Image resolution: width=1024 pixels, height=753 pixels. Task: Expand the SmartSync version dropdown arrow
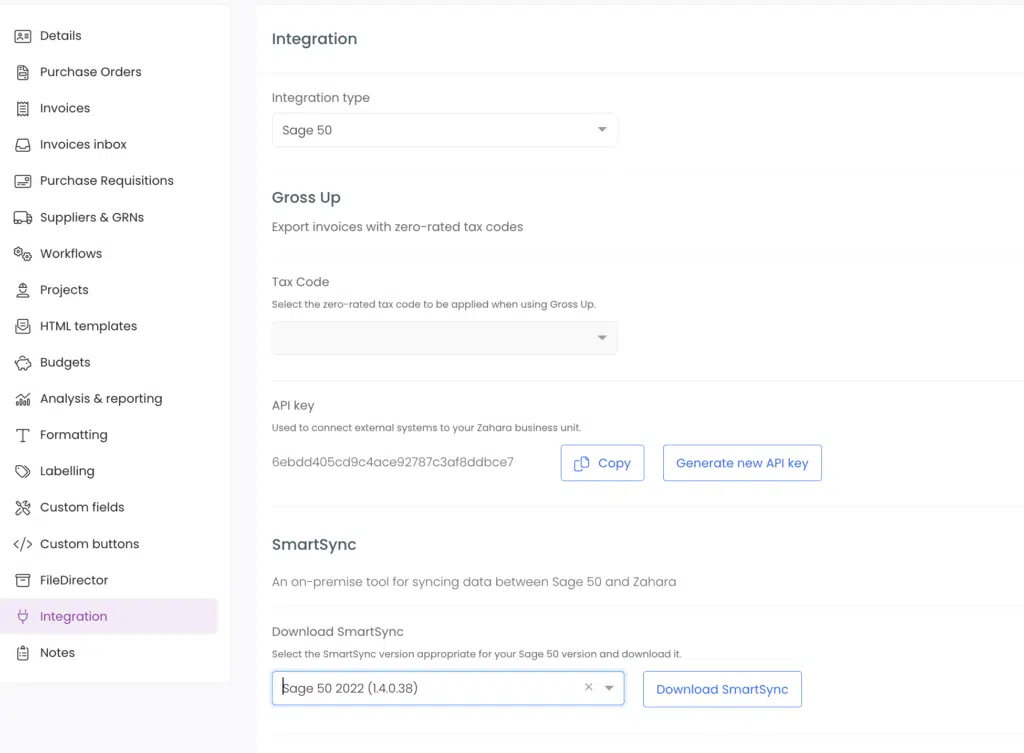pos(609,688)
